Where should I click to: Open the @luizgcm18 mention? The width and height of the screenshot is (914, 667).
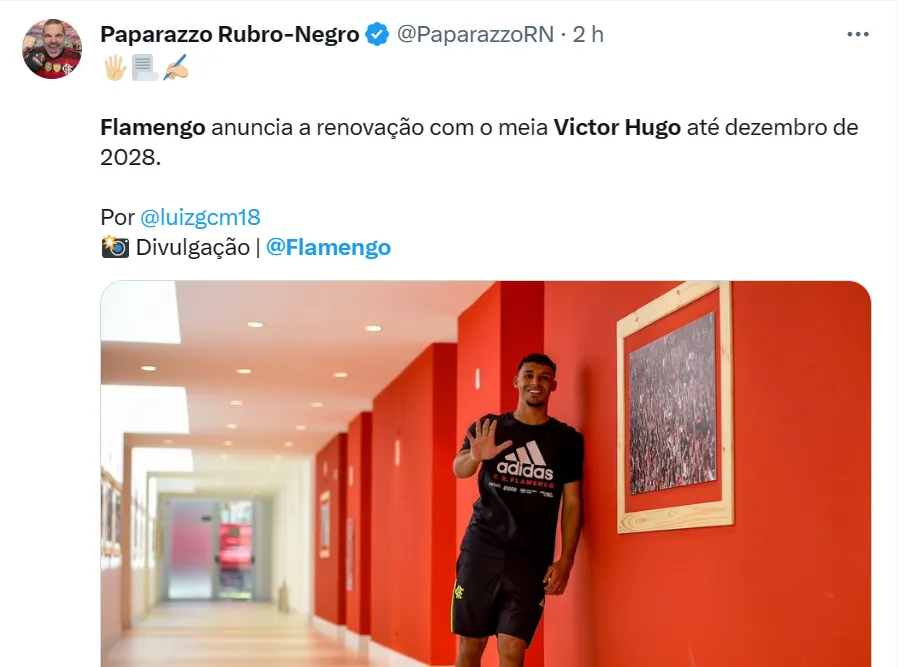(x=200, y=217)
